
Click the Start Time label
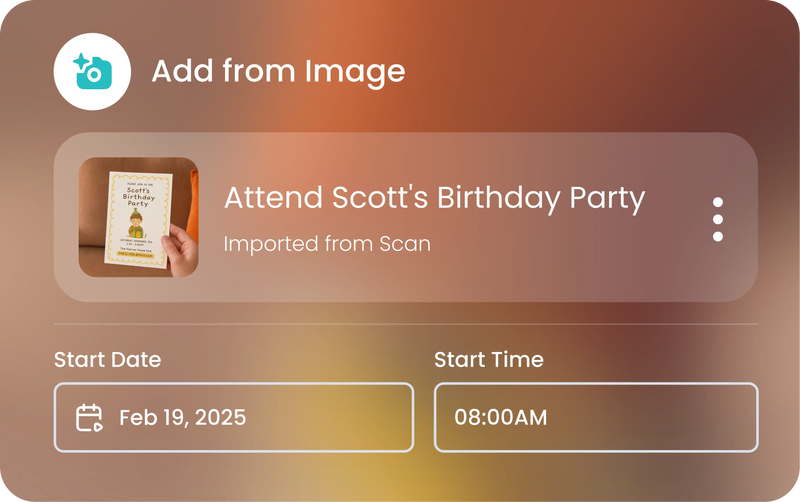[489, 360]
